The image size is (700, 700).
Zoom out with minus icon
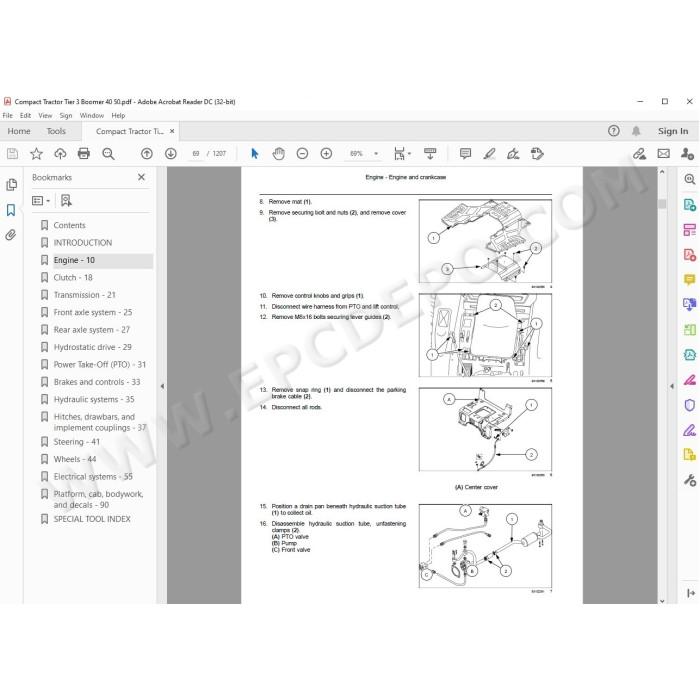click(302, 154)
